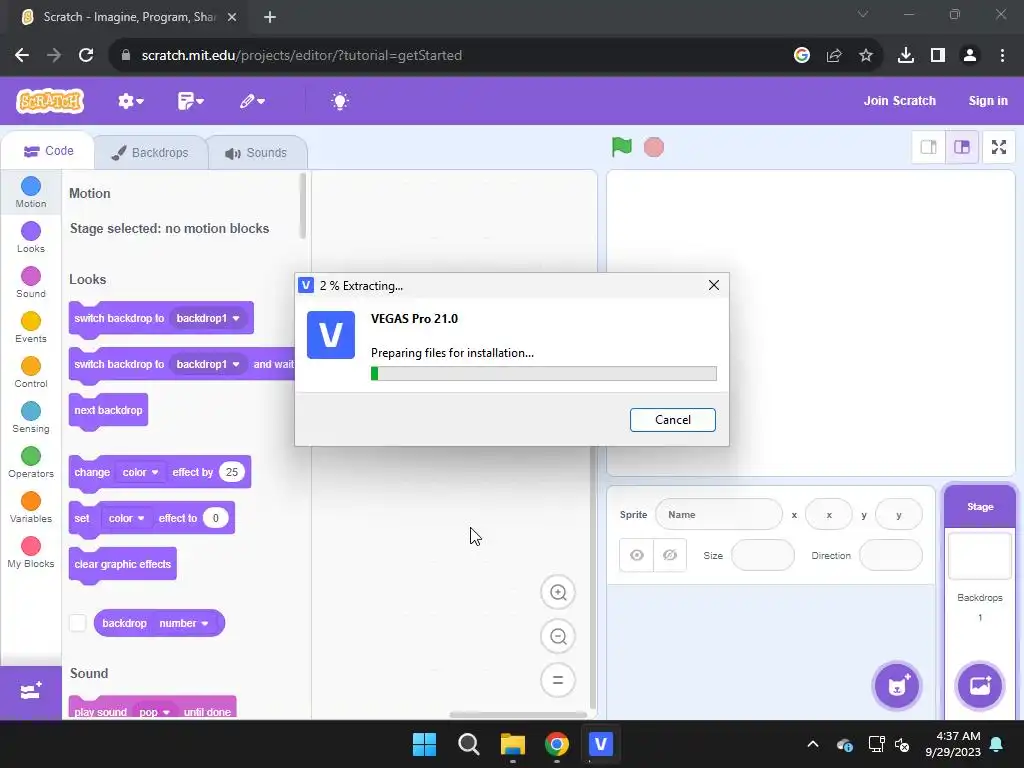Select the Operators block category

point(31,462)
